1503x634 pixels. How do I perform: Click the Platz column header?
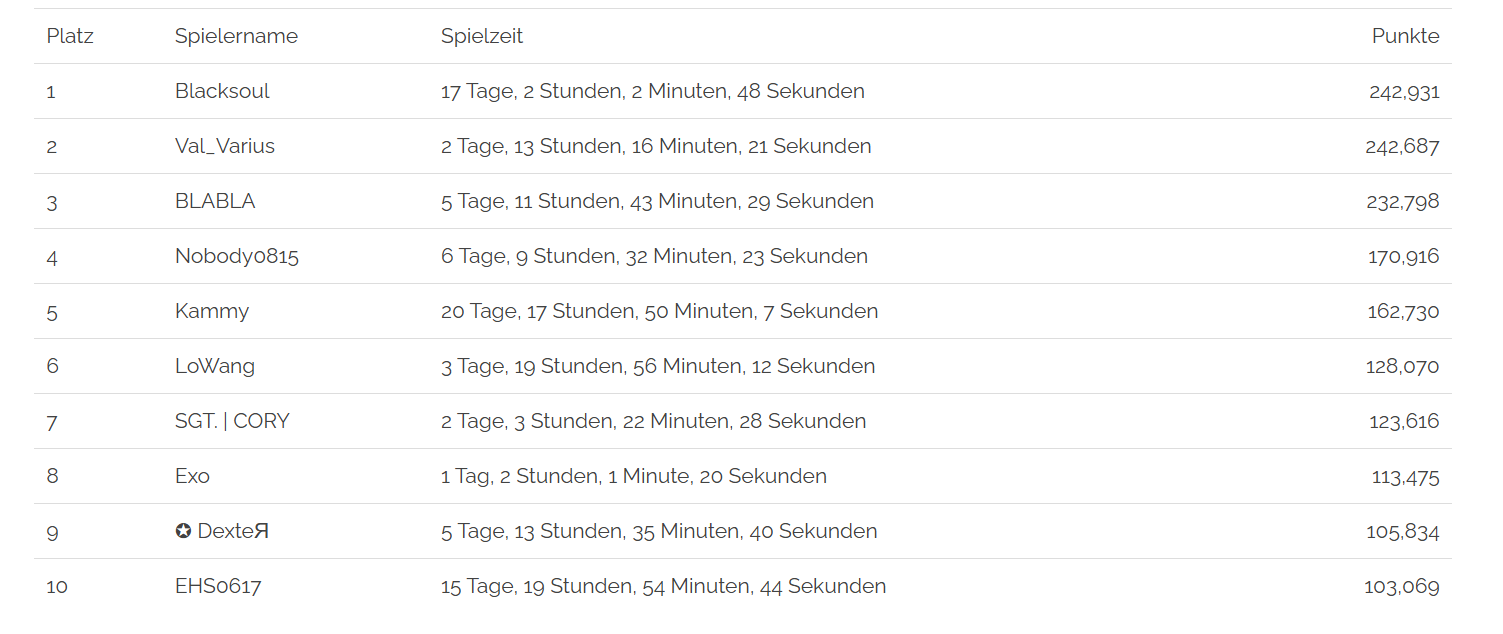click(70, 37)
